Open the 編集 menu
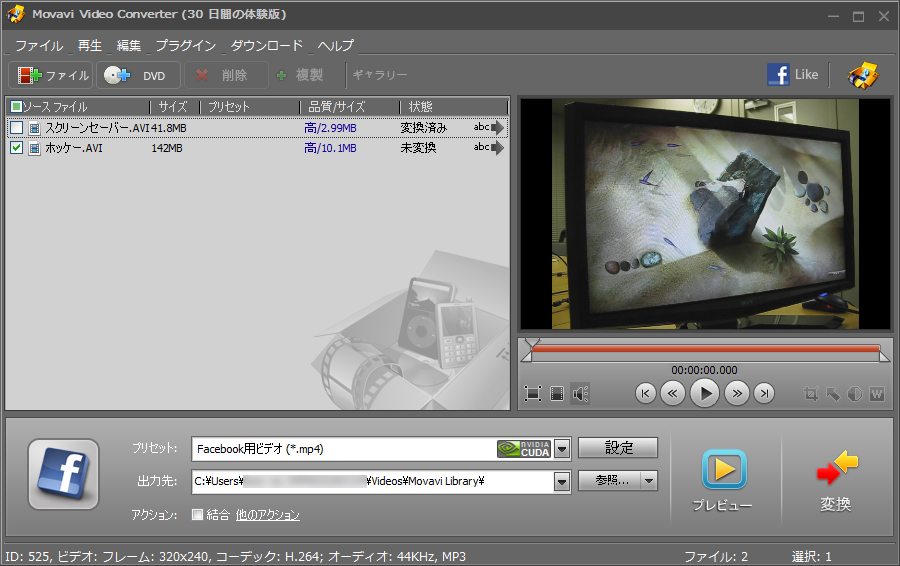900x566 pixels. coord(129,45)
